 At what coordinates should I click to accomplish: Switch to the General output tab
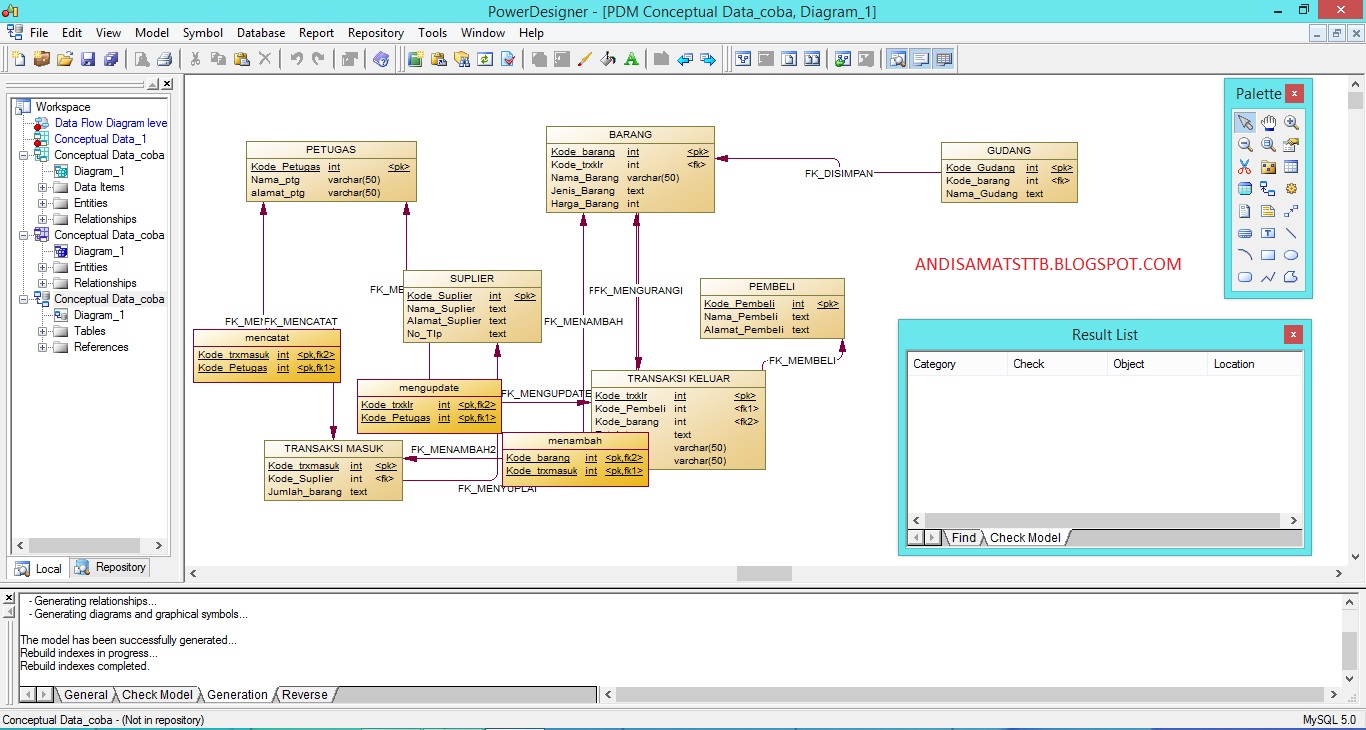pos(86,694)
